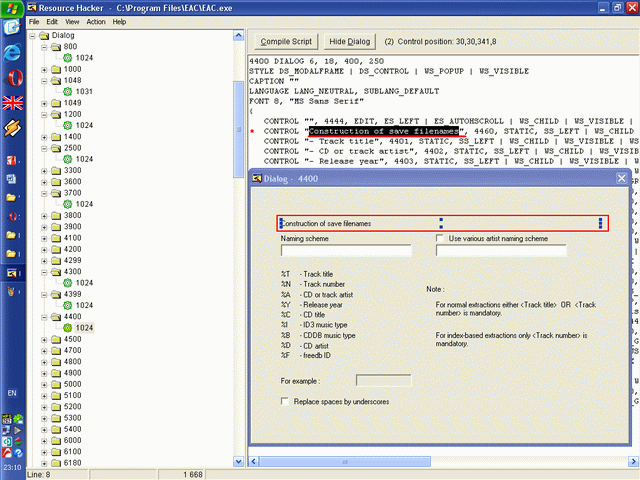Click the CAPTION script line
Image resolution: width=640 pixels, height=480 pixels.
click(x=274, y=81)
